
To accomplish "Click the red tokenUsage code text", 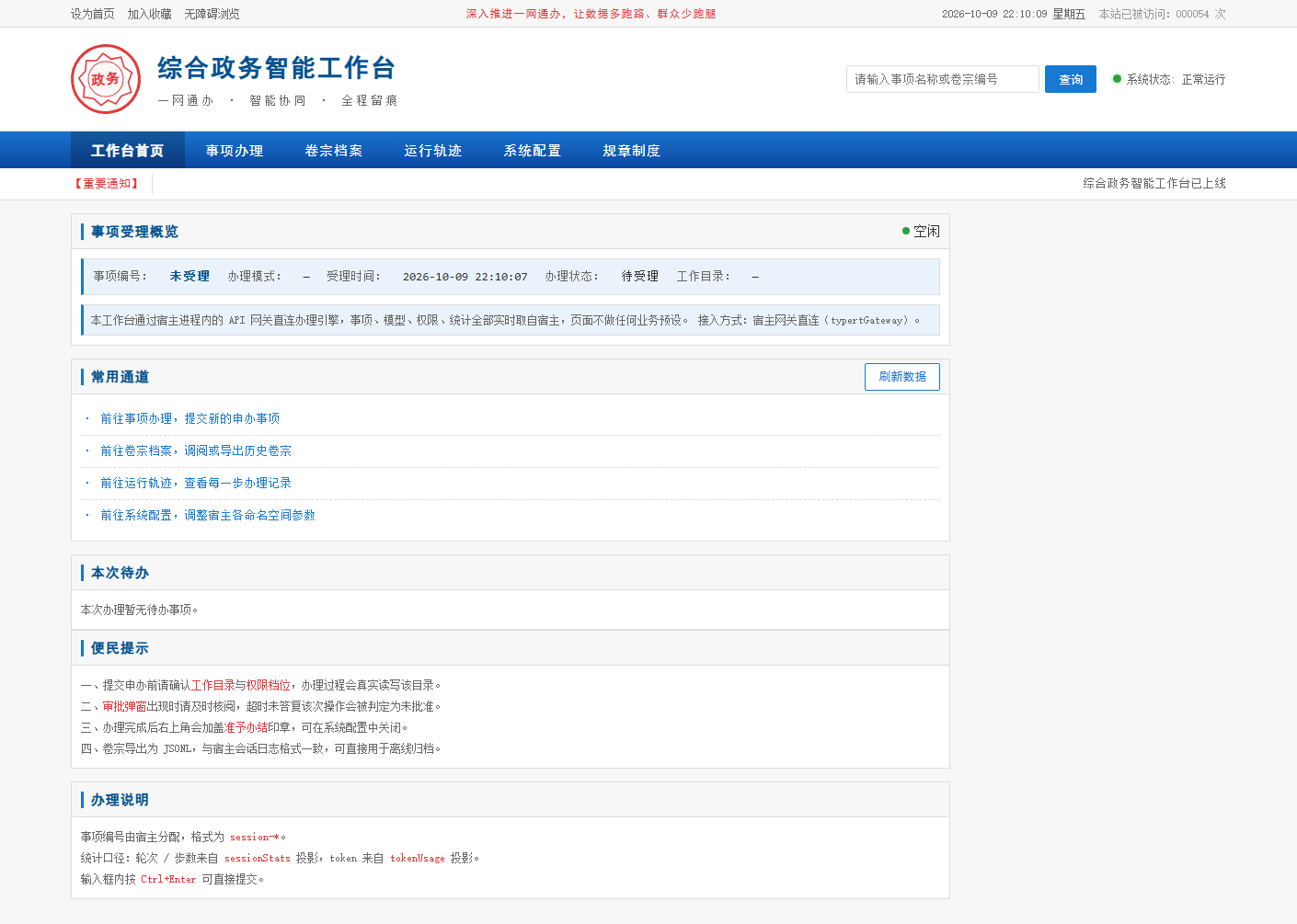I will pos(418,858).
